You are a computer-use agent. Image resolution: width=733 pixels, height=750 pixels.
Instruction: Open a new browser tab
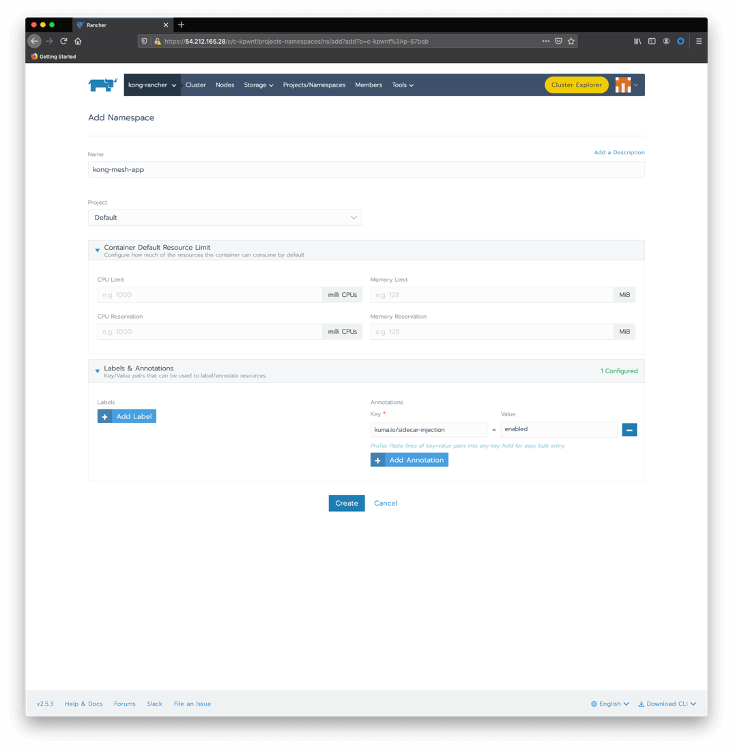(181, 24)
